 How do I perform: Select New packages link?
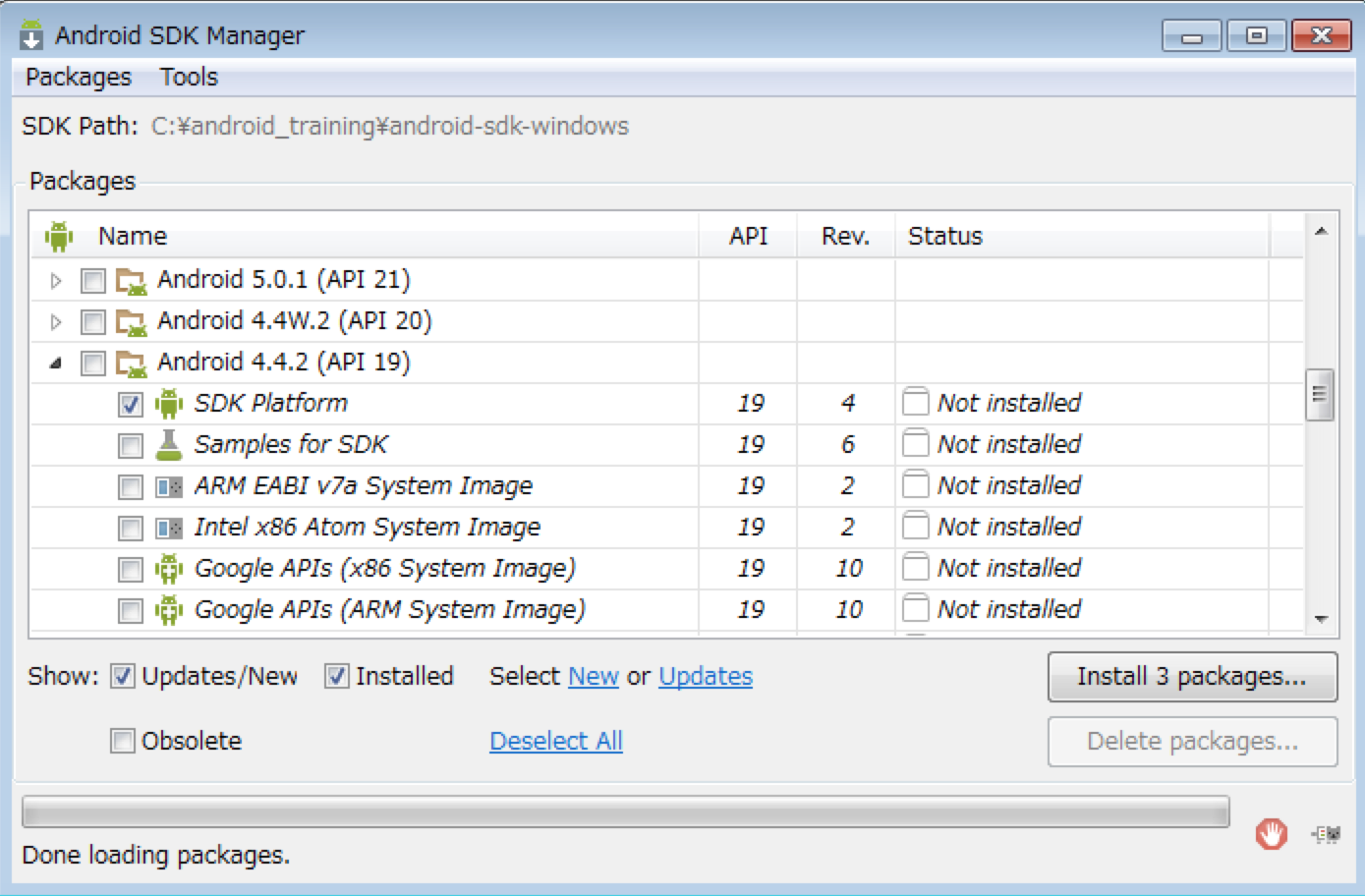point(594,676)
